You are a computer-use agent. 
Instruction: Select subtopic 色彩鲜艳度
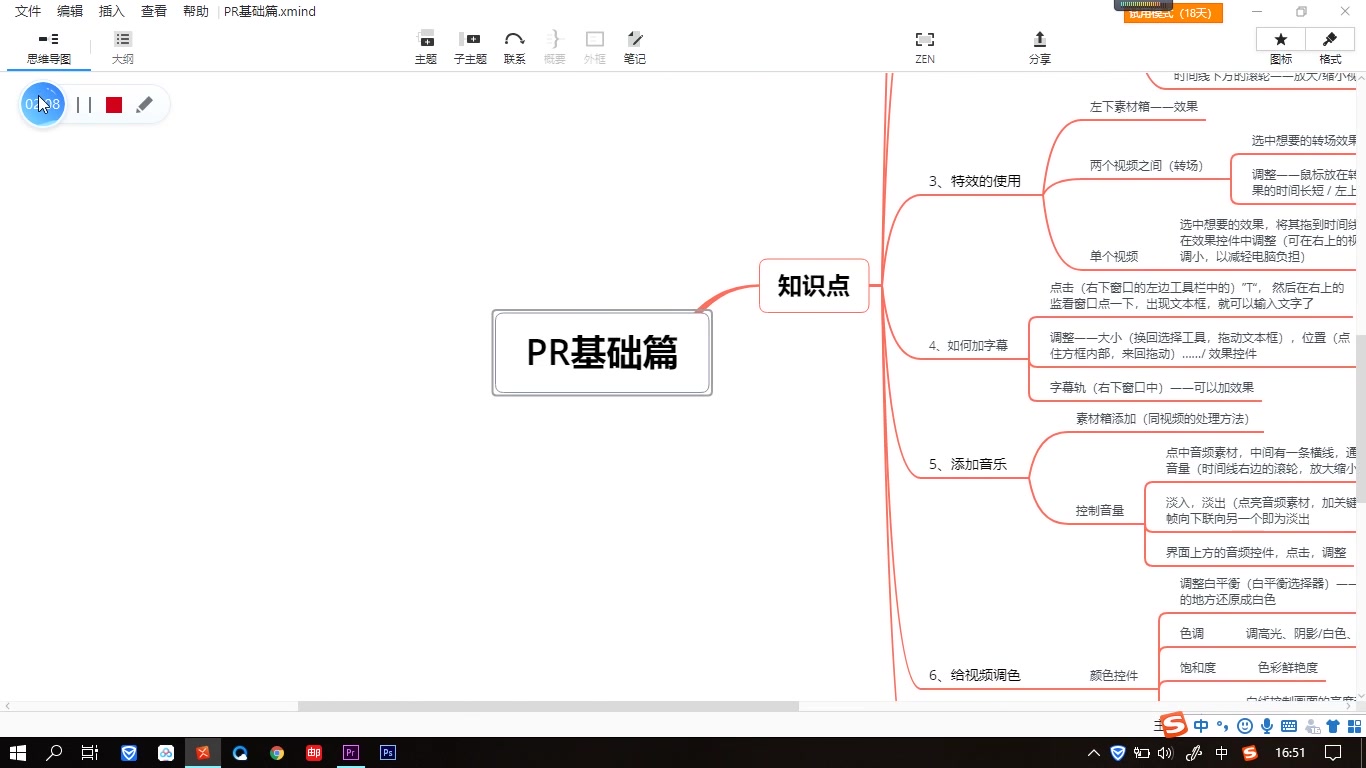coord(1288,667)
